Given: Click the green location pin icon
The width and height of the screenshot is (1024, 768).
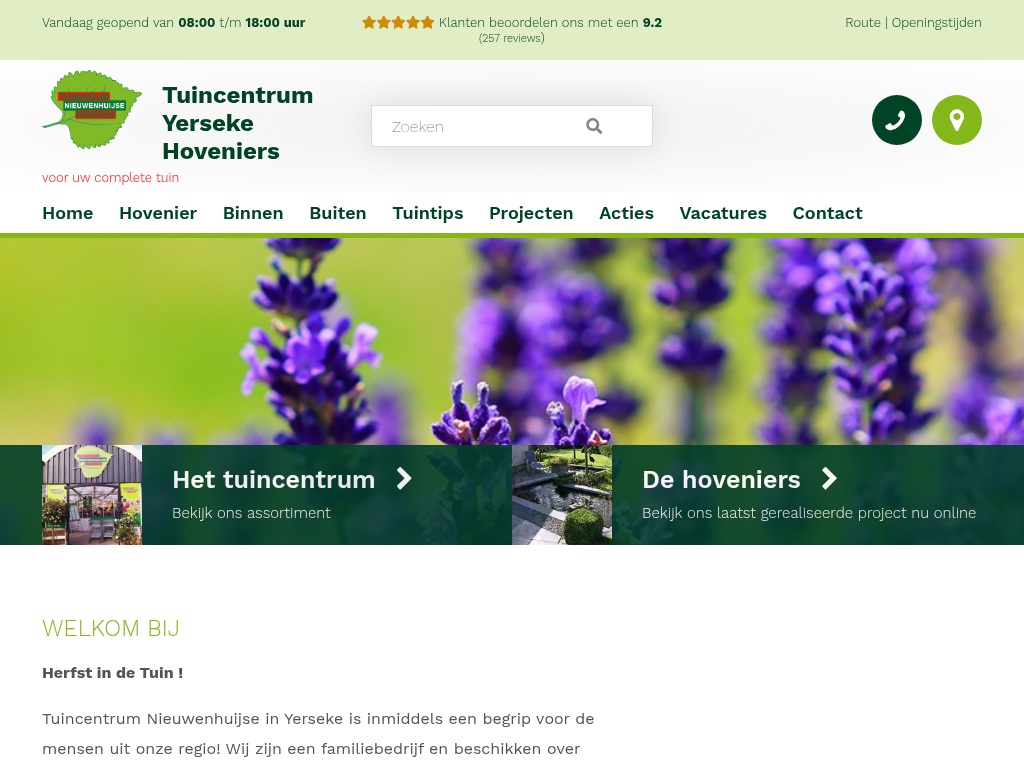Looking at the screenshot, I should 957,120.
